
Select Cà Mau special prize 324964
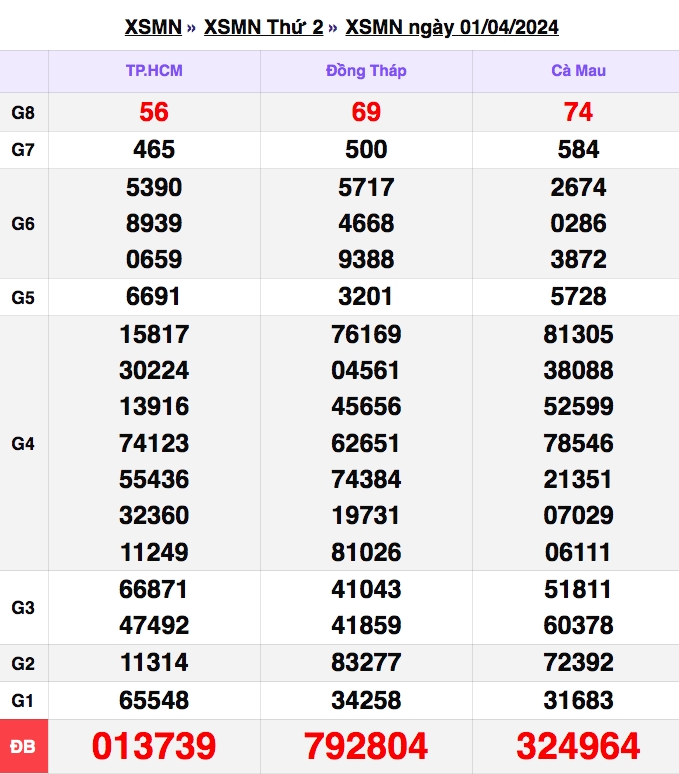click(578, 746)
